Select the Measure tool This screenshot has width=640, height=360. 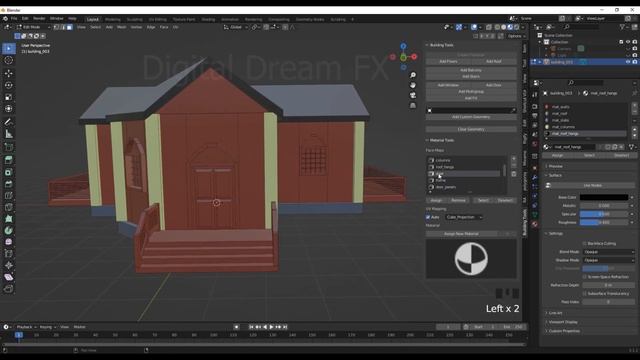9,134
